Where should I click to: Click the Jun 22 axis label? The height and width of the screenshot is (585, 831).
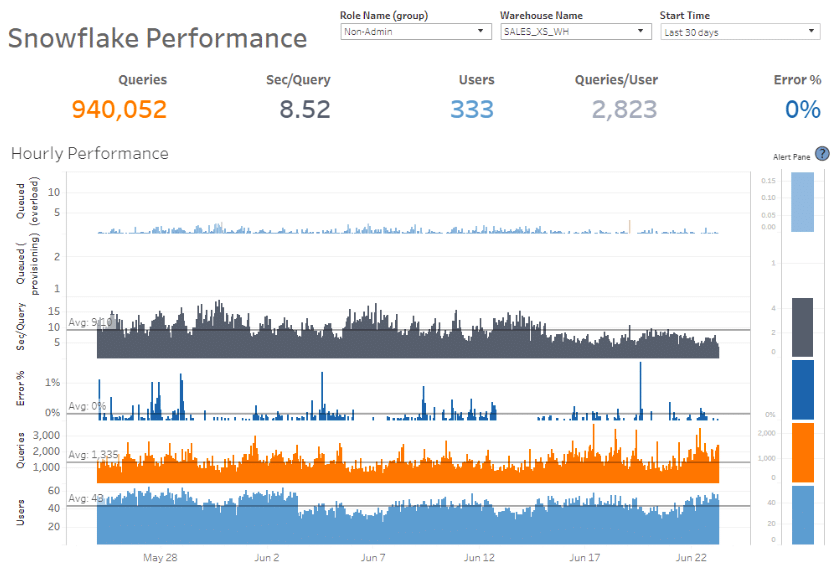[691, 557]
